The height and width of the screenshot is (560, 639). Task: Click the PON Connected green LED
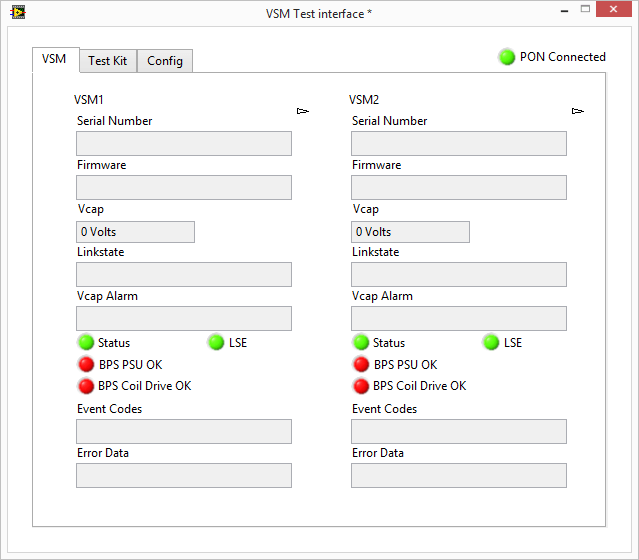[x=507, y=57]
